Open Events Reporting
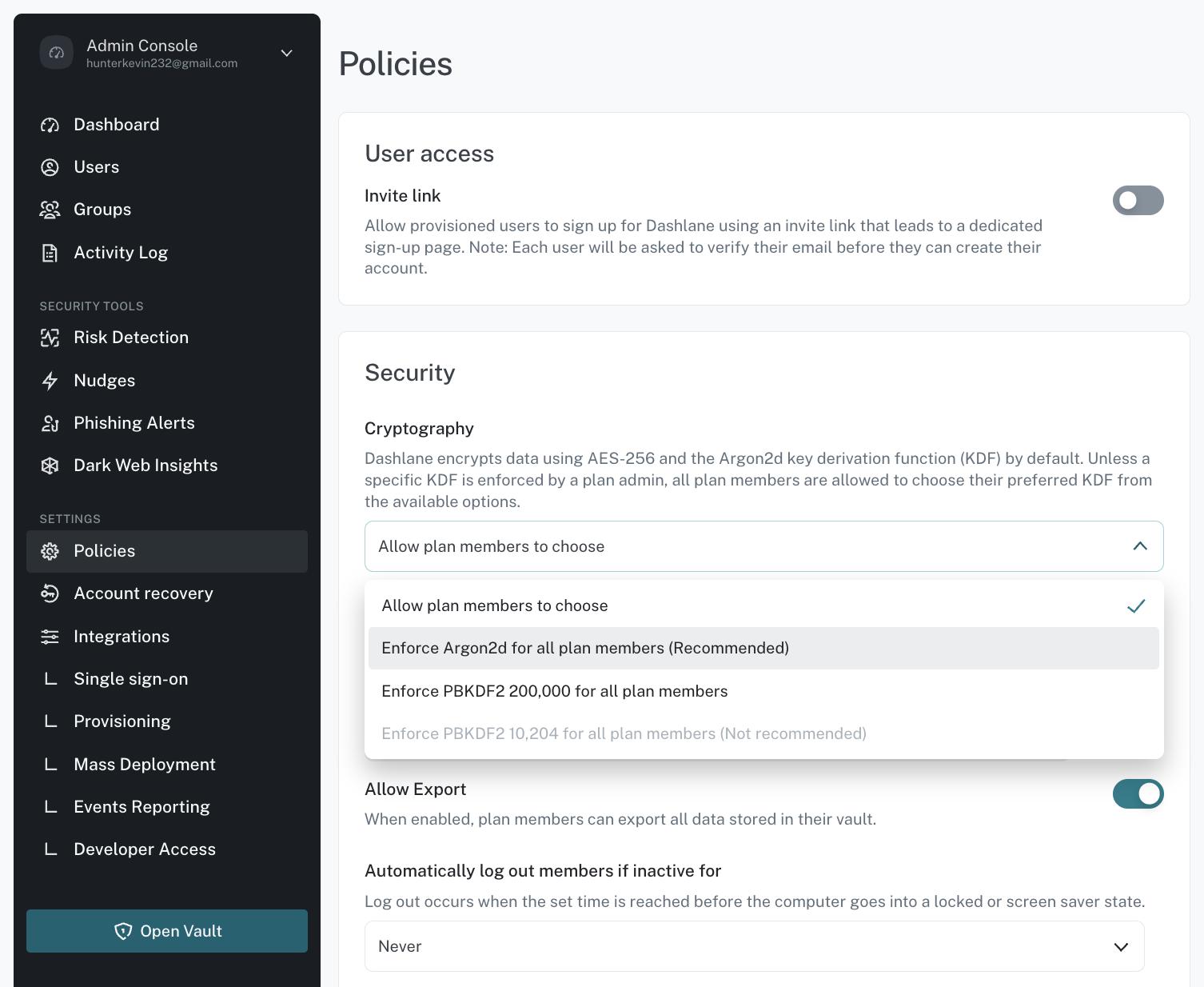The height and width of the screenshot is (987, 1204). tap(167, 807)
